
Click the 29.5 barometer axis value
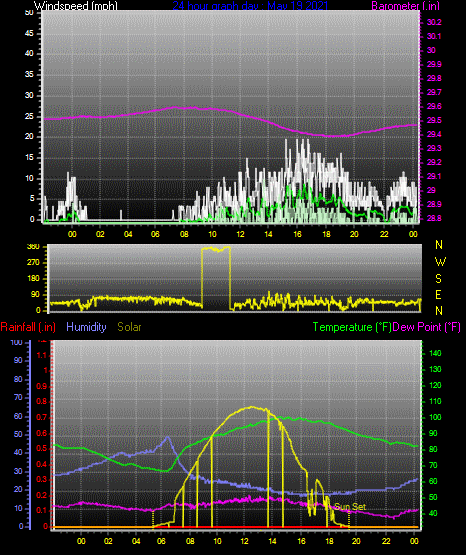(434, 121)
